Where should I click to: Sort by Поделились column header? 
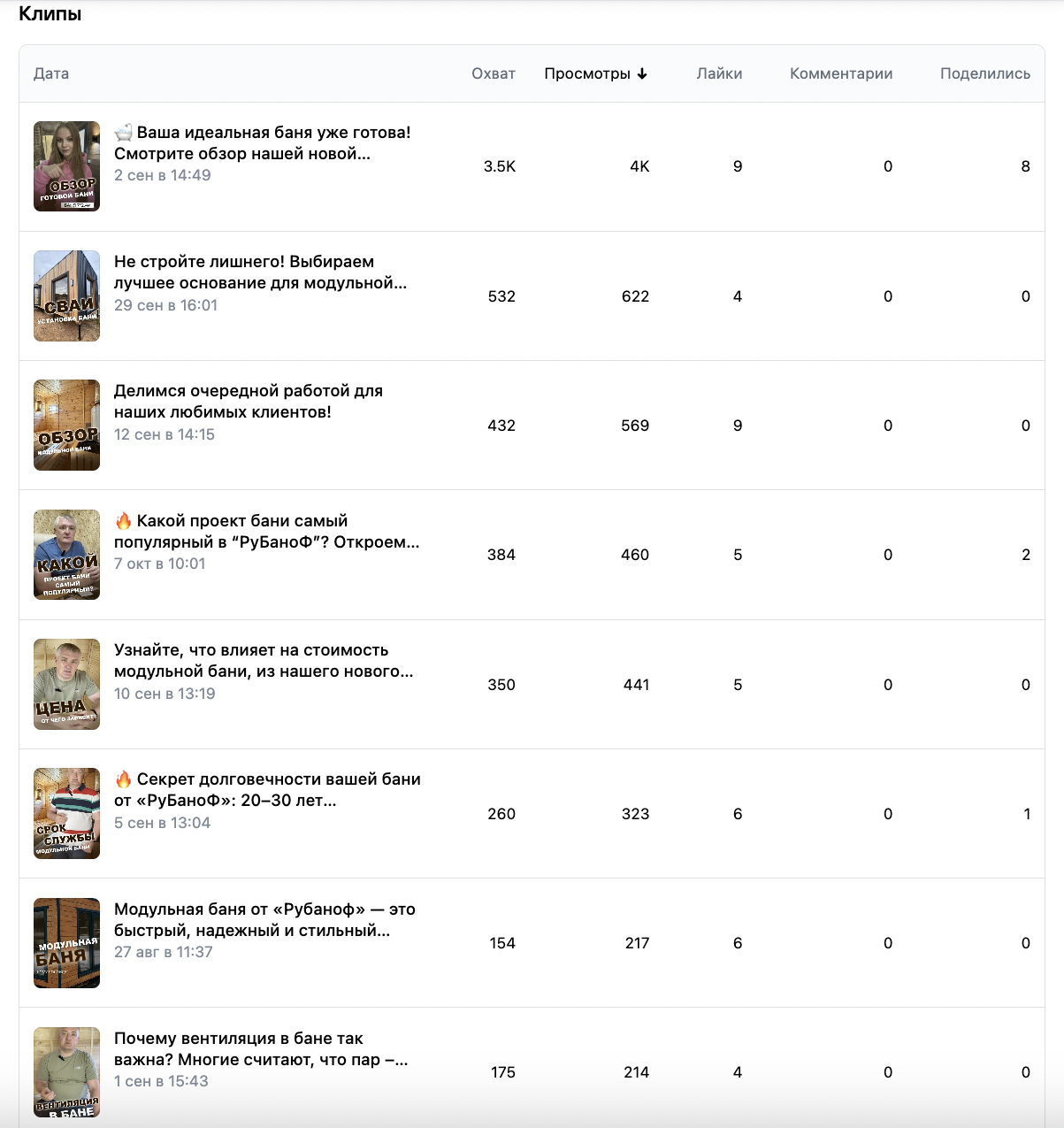(x=984, y=74)
